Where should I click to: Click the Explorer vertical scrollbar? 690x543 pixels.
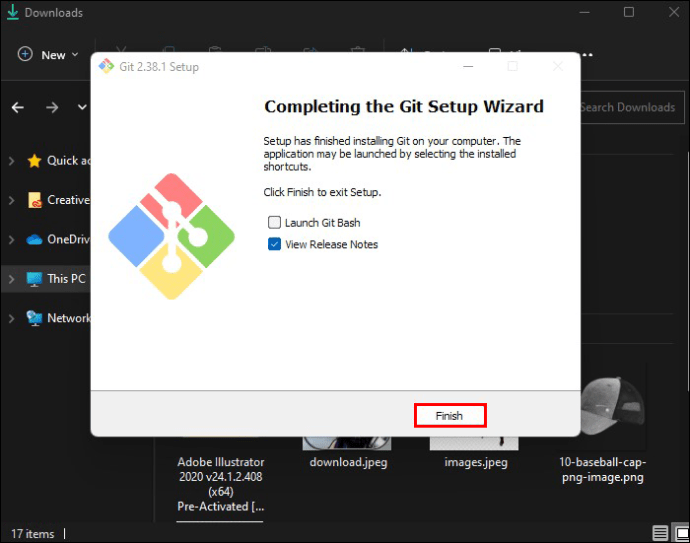(687, 271)
